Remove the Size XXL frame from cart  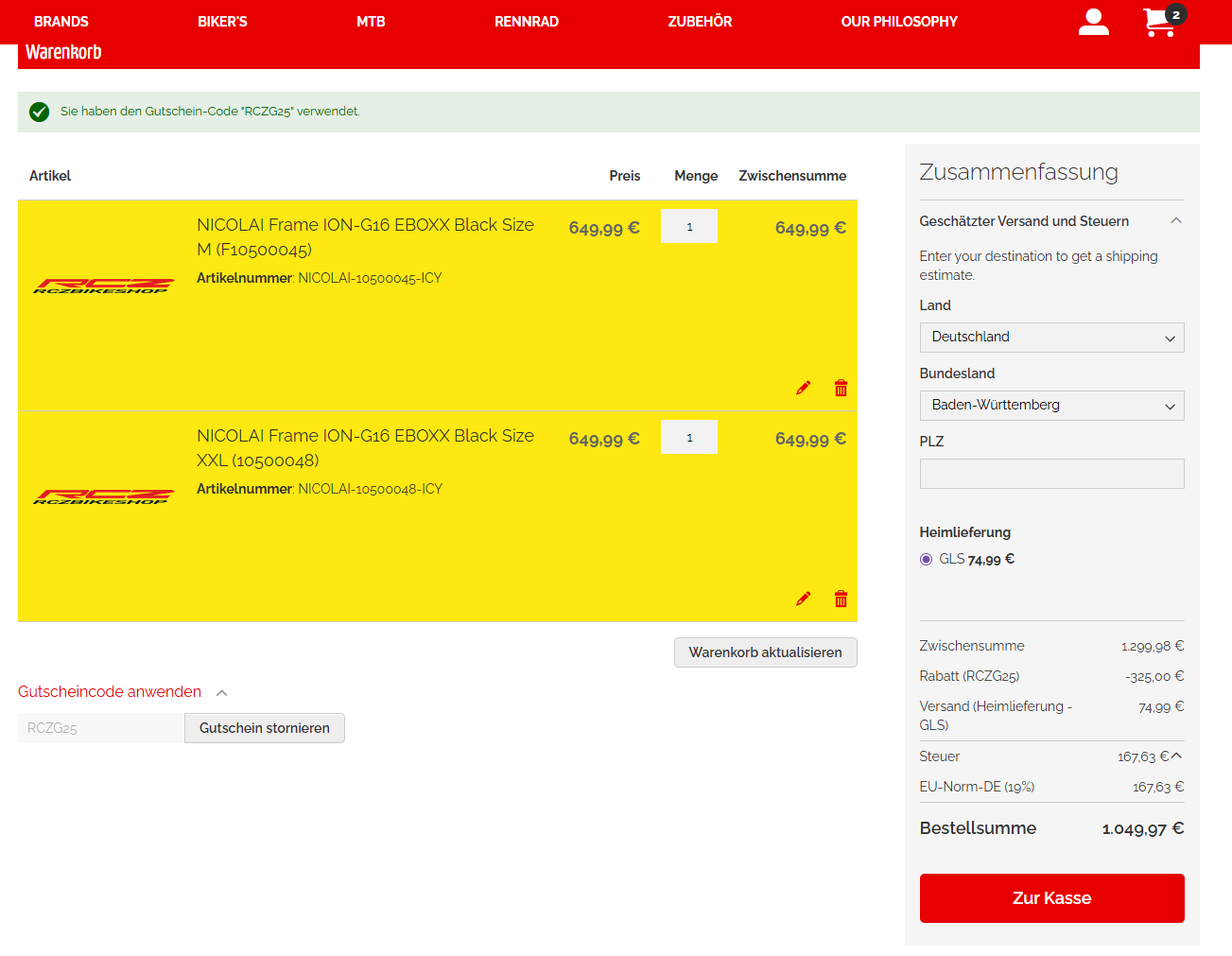coord(841,599)
